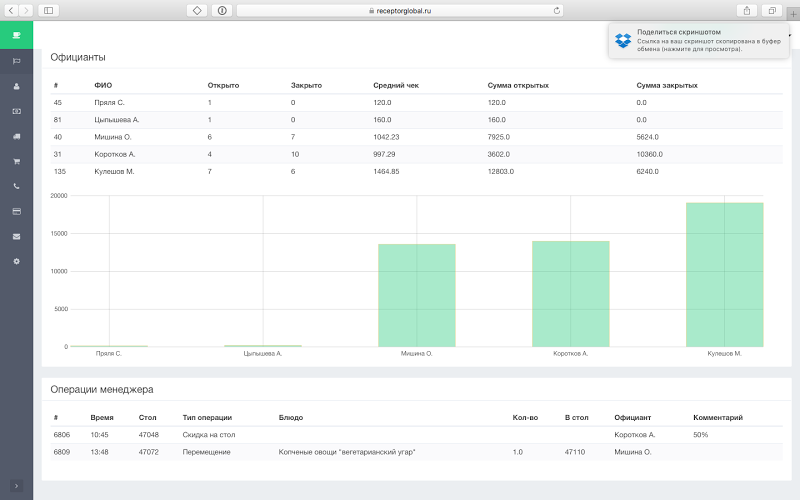The width and height of the screenshot is (800, 500).
Task: Click the Сумма закрытых column header
Action: pos(667,85)
